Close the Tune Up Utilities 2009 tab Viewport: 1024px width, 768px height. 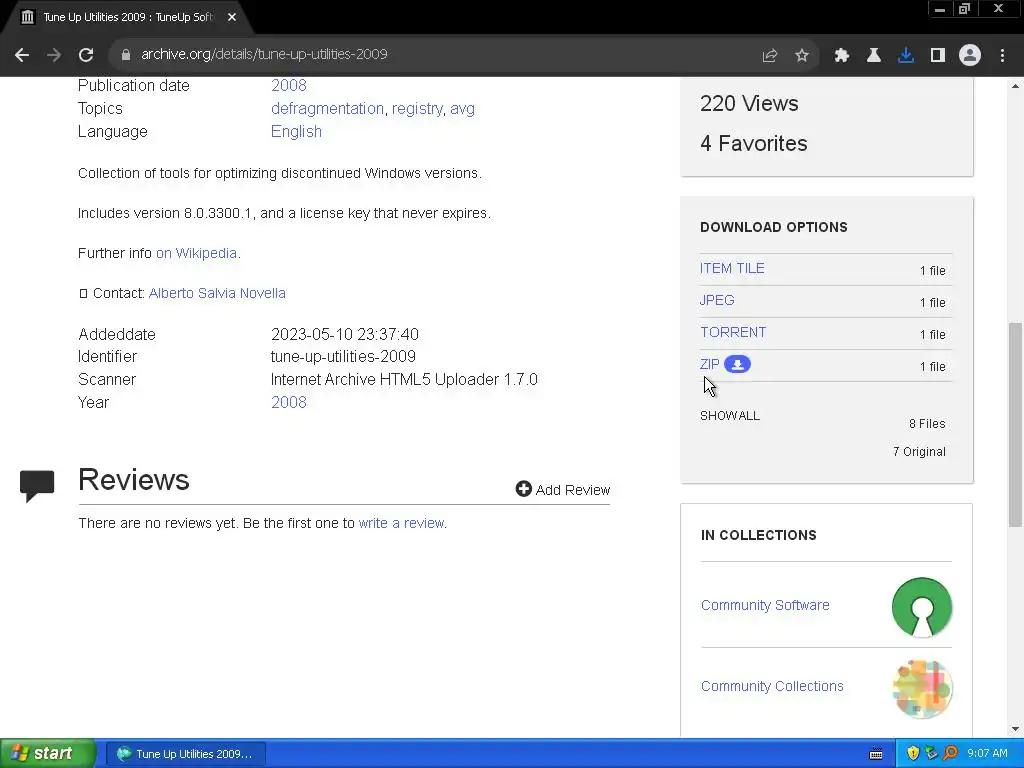[x=232, y=17]
